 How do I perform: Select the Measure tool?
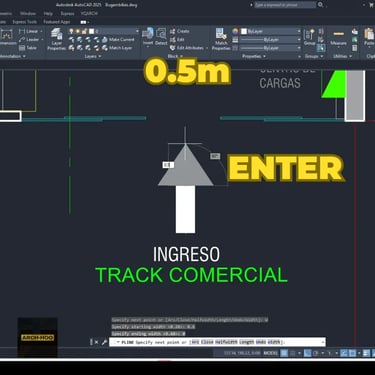(x=338, y=37)
